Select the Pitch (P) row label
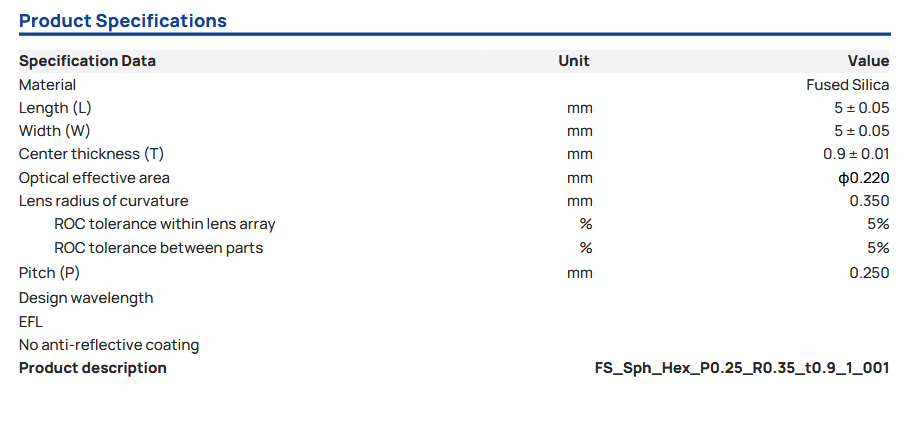This screenshot has width=908, height=439. (x=49, y=273)
